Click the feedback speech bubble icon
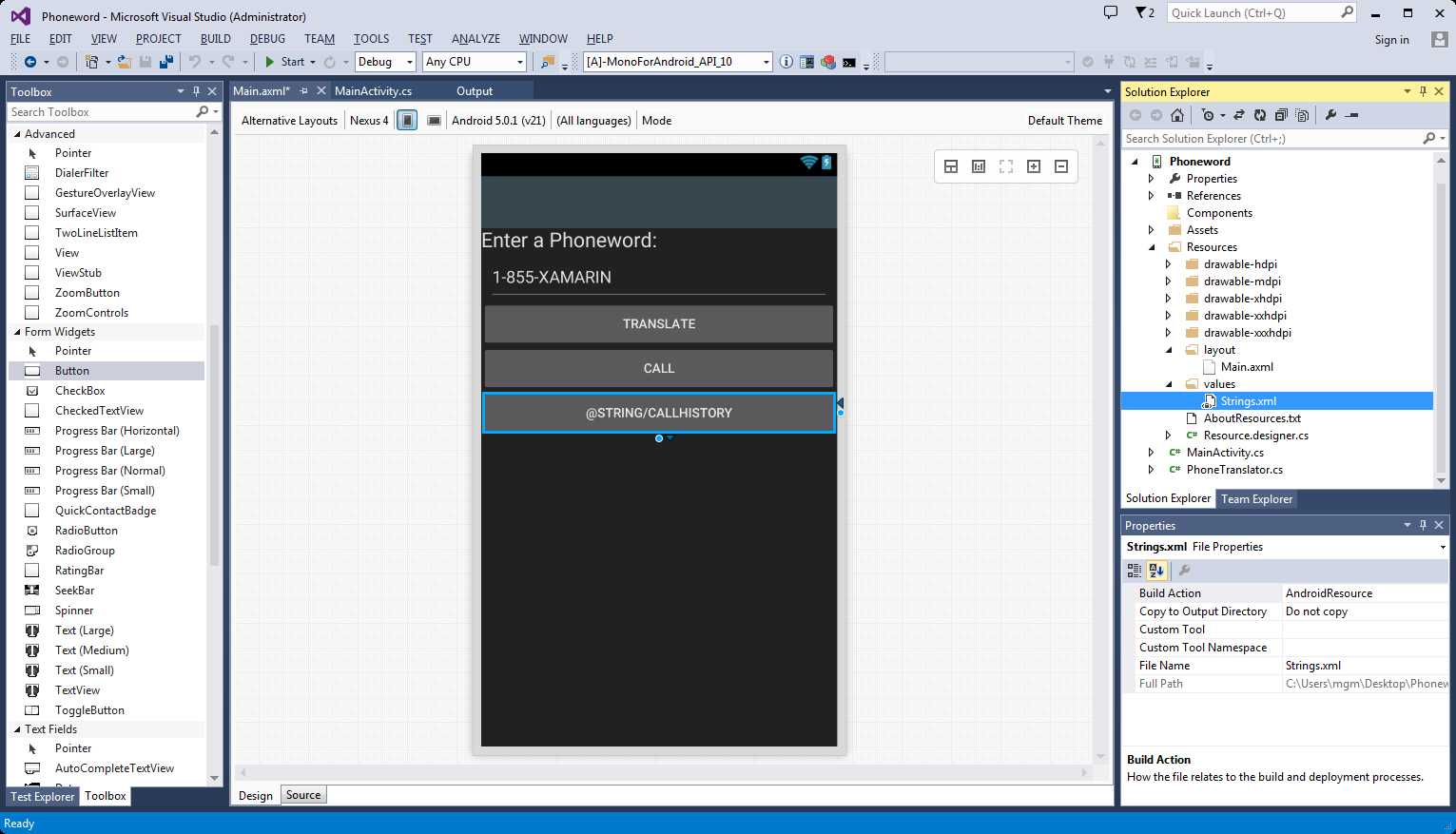 1111,12
